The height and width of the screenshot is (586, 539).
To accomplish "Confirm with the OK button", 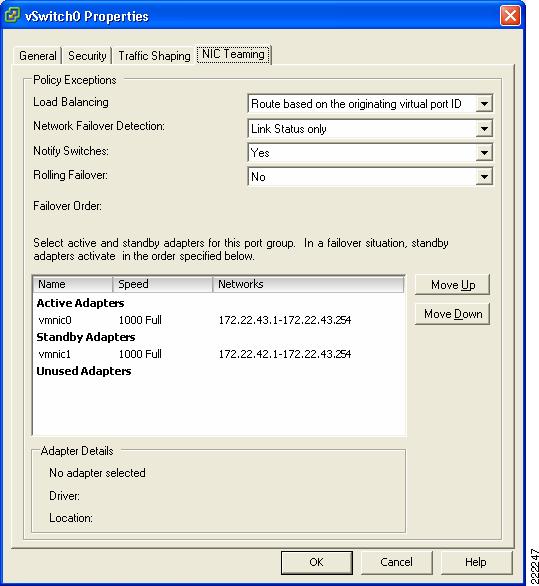I will [316, 562].
